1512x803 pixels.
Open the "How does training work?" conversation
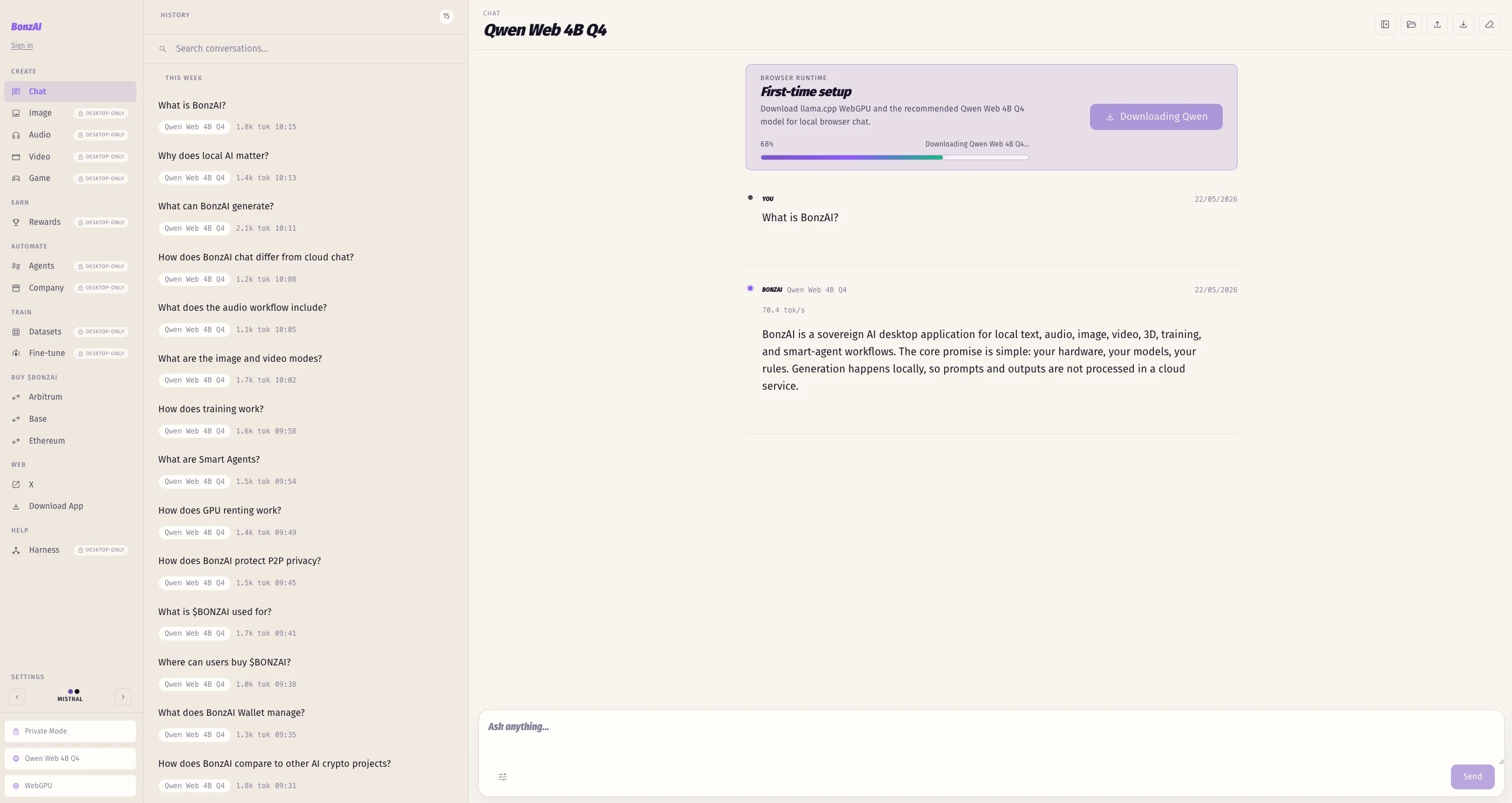point(306,419)
